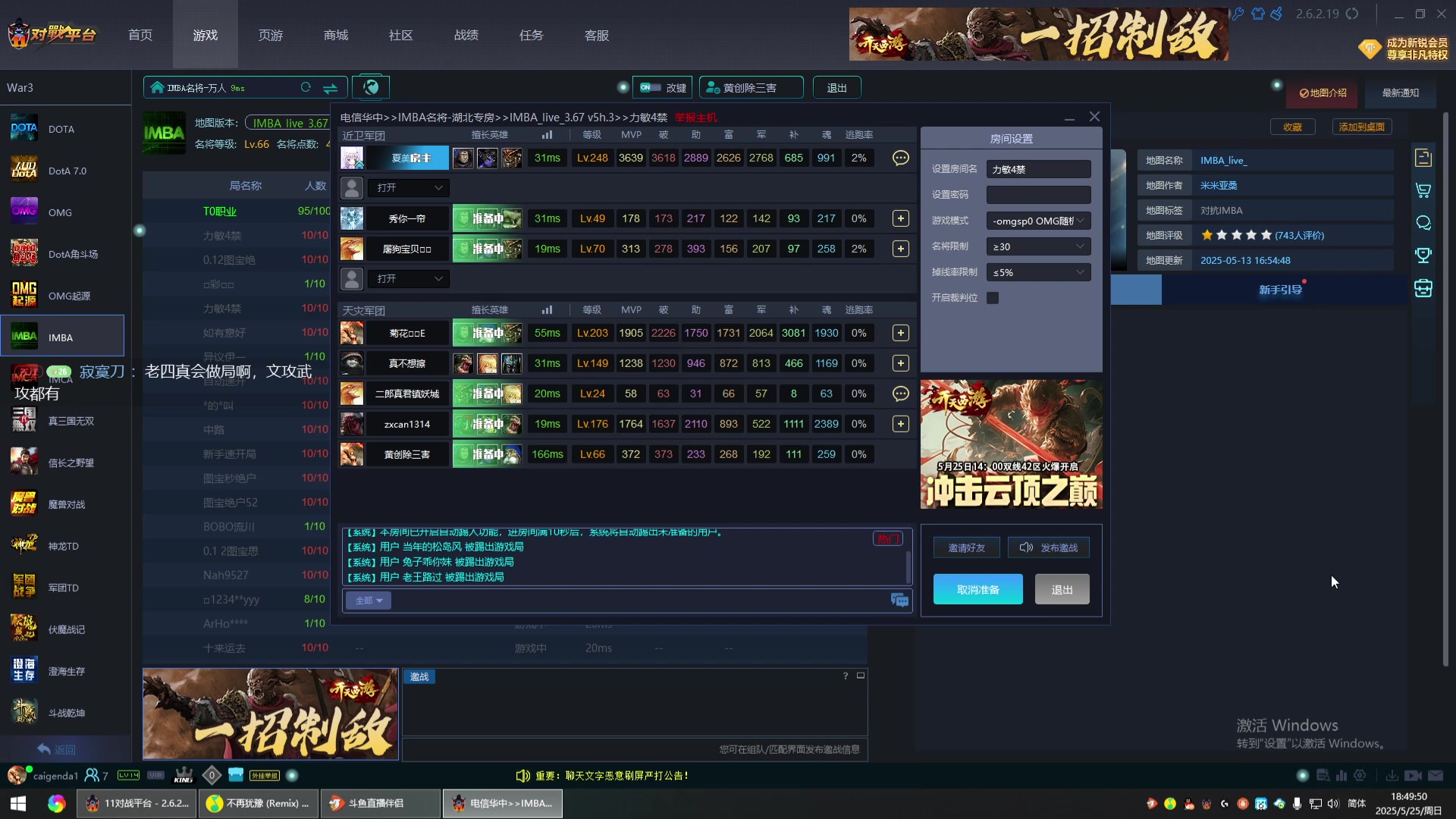Viewport: 1456px width, 819px height.
Task: Open the wrench settings icon in title bar
Action: tap(1238, 14)
